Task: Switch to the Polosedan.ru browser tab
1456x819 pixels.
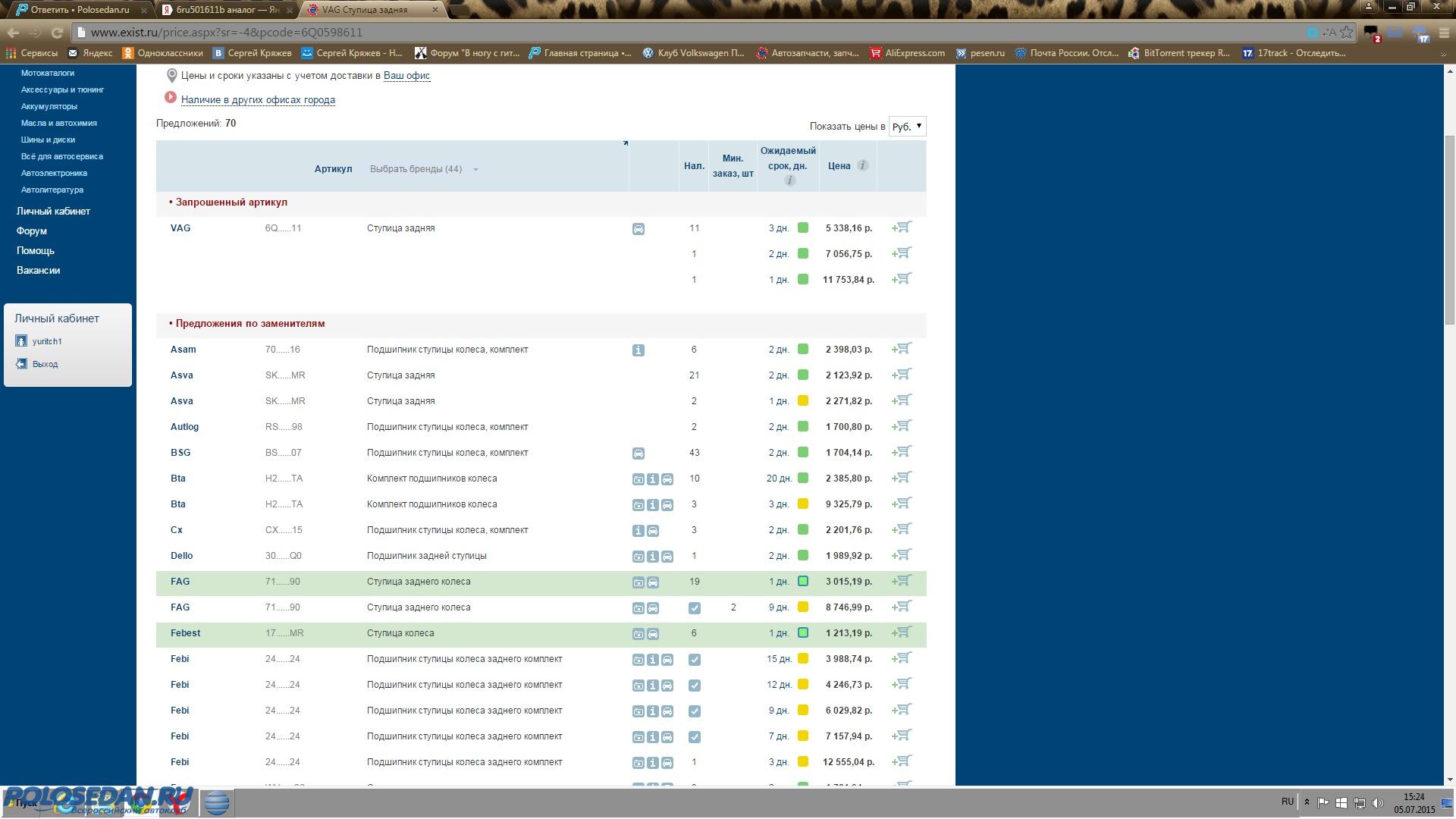Action: (x=80, y=10)
